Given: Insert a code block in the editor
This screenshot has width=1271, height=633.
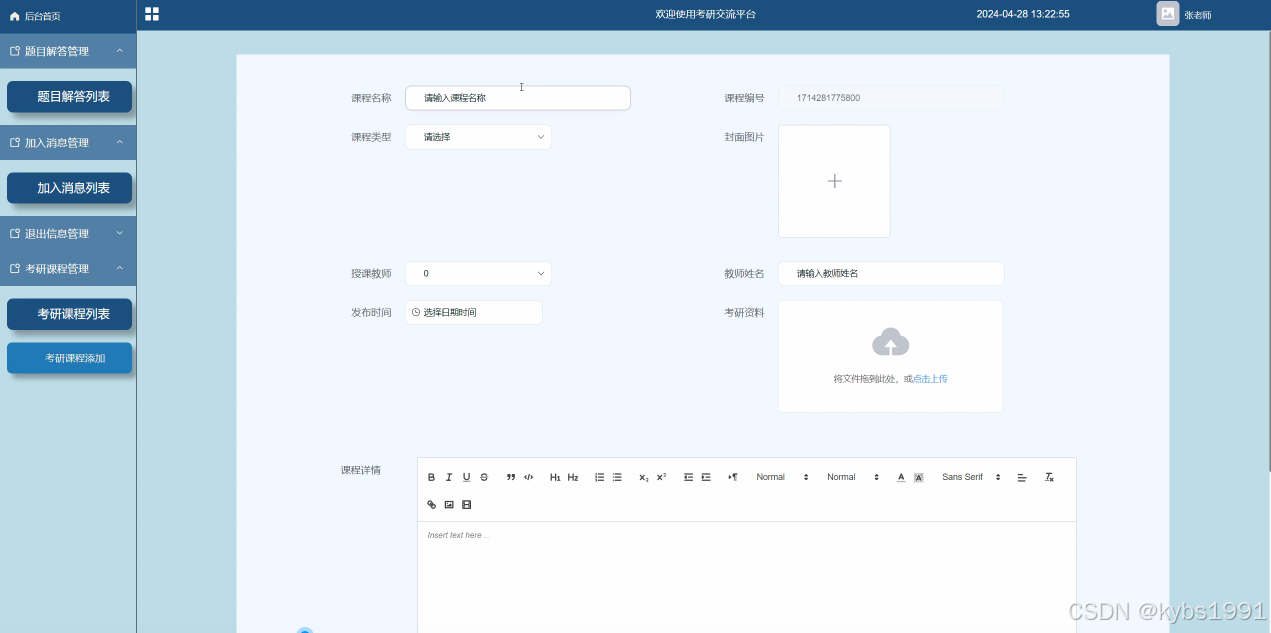Looking at the screenshot, I should tap(529, 478).
